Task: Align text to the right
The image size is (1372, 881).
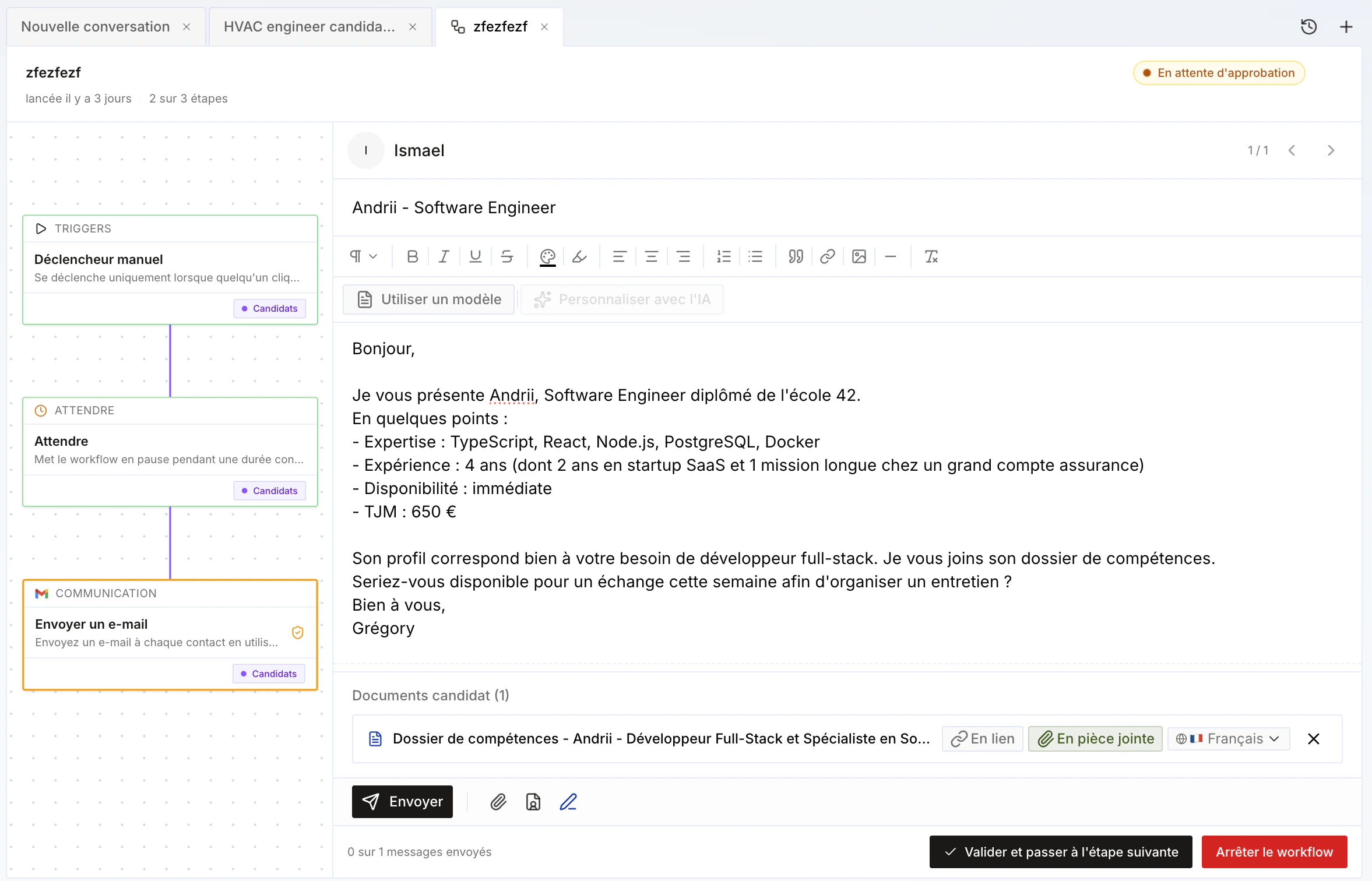Action: click(x=683, y=256)
